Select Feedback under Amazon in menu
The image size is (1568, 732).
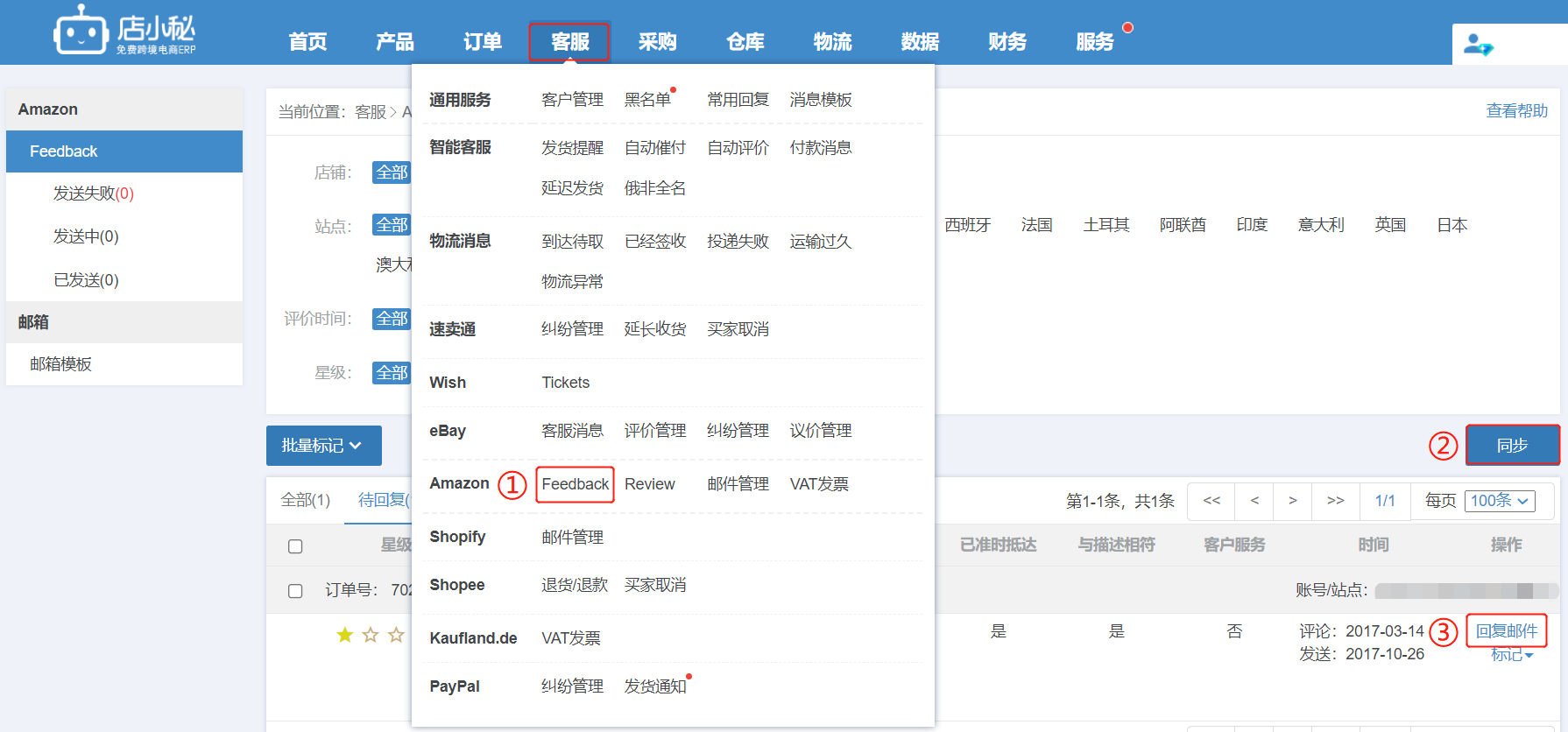coord(575,484)
